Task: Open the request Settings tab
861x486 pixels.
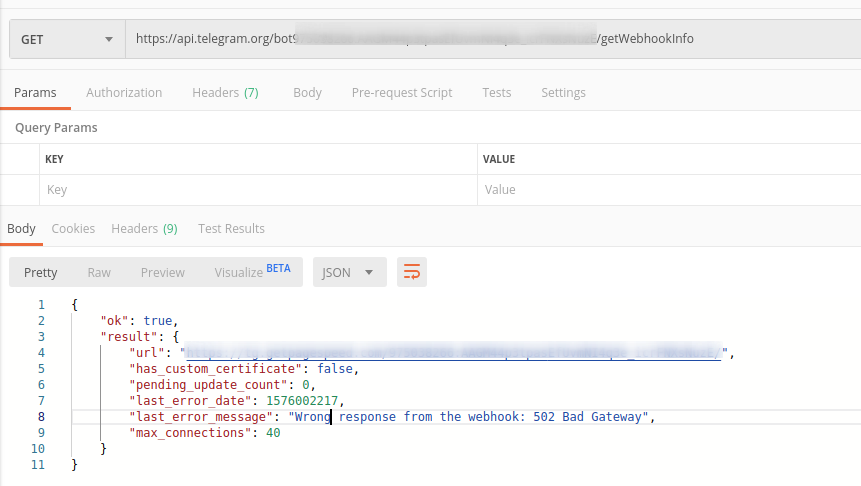Action: (x=563, y=92)
